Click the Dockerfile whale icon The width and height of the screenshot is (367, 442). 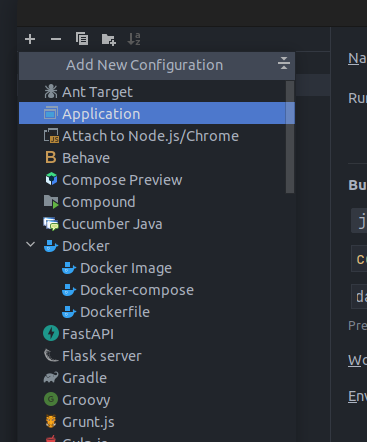pos(69,312)
